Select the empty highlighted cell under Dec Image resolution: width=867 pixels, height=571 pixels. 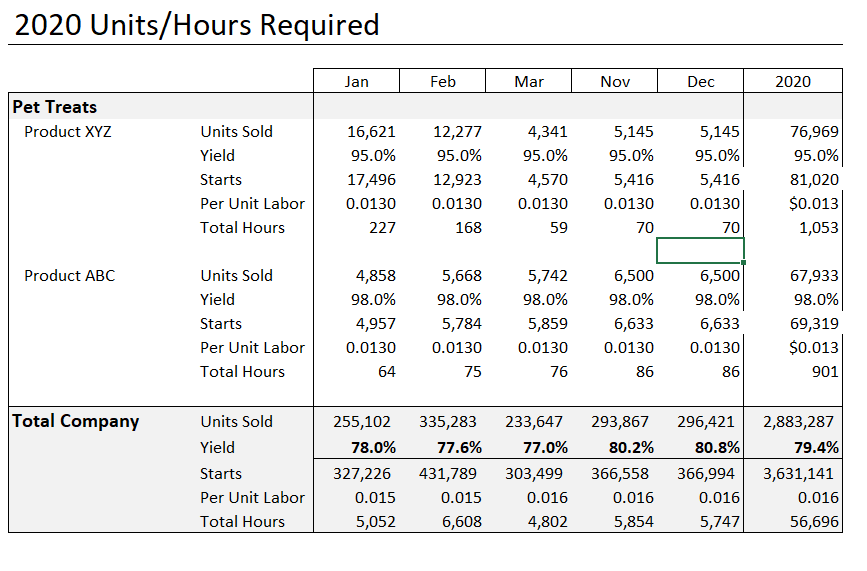[700, 250]
